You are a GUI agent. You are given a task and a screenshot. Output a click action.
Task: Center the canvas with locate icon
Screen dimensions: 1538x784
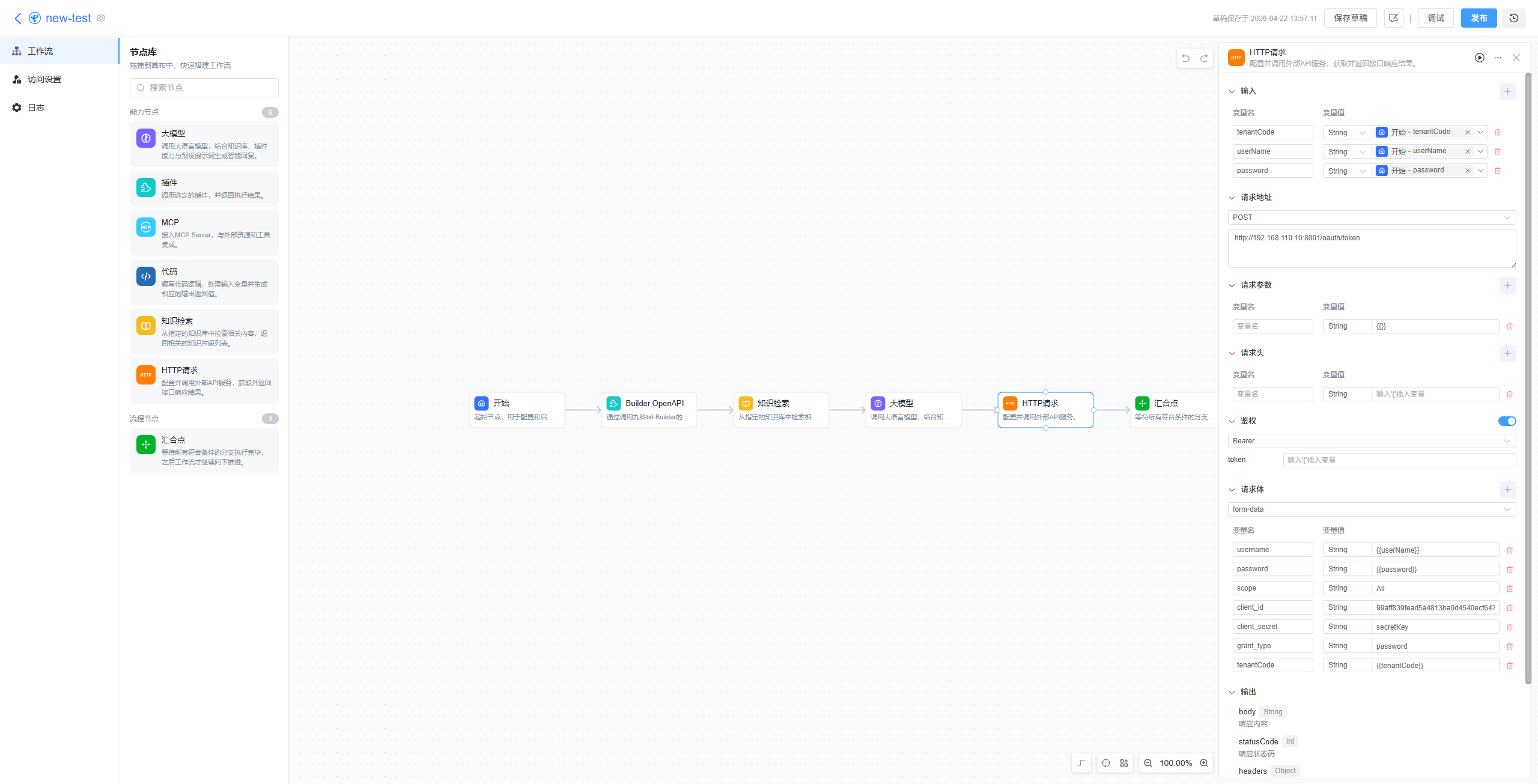[x=1106, y=763]
